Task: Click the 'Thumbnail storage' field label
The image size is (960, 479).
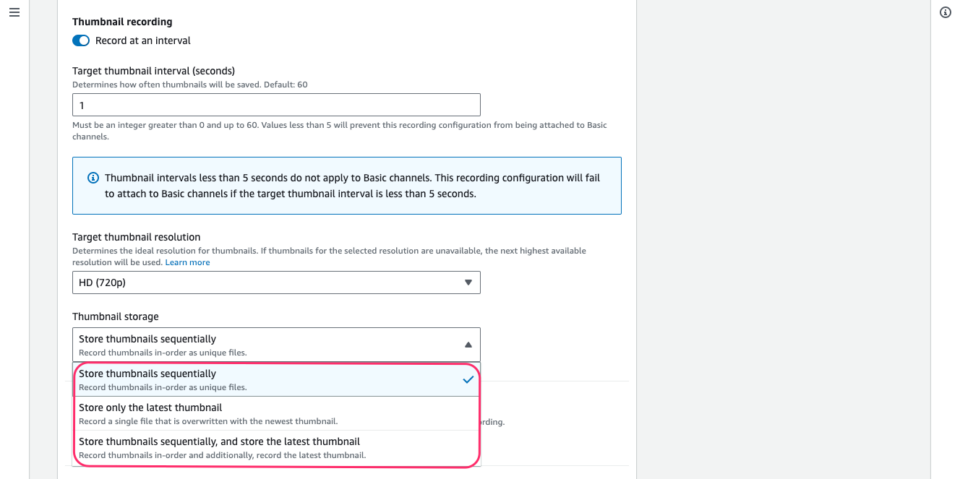Action: coord(115,317)
